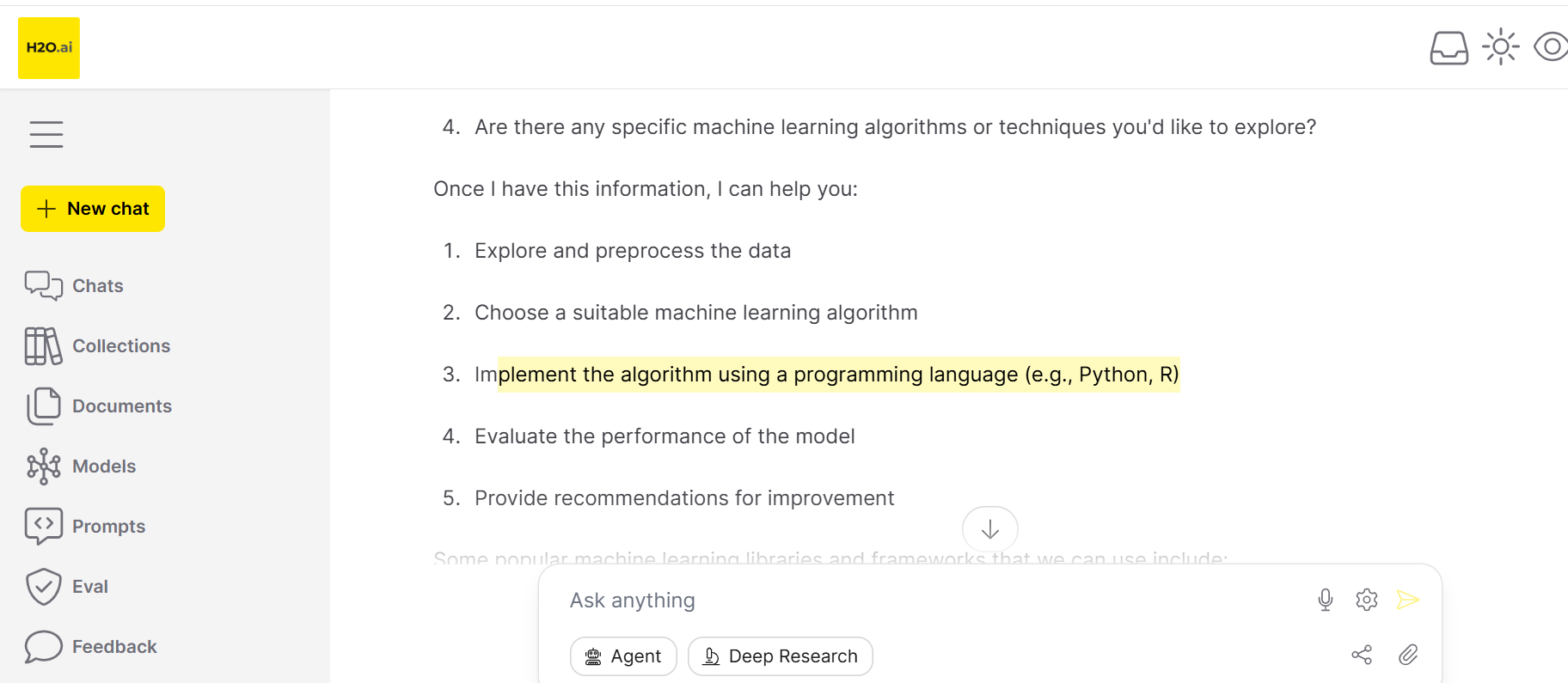Viewport: 1568px width, 683px height.
Task: Enable Deep Research mode
Action: [780, 656]
